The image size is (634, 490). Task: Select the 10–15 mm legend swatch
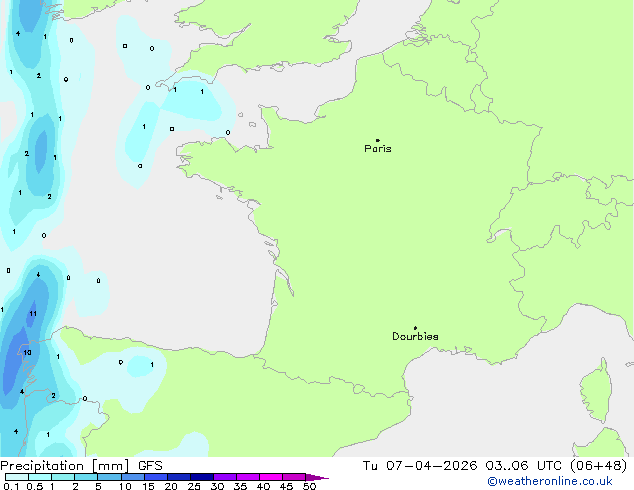132,477
